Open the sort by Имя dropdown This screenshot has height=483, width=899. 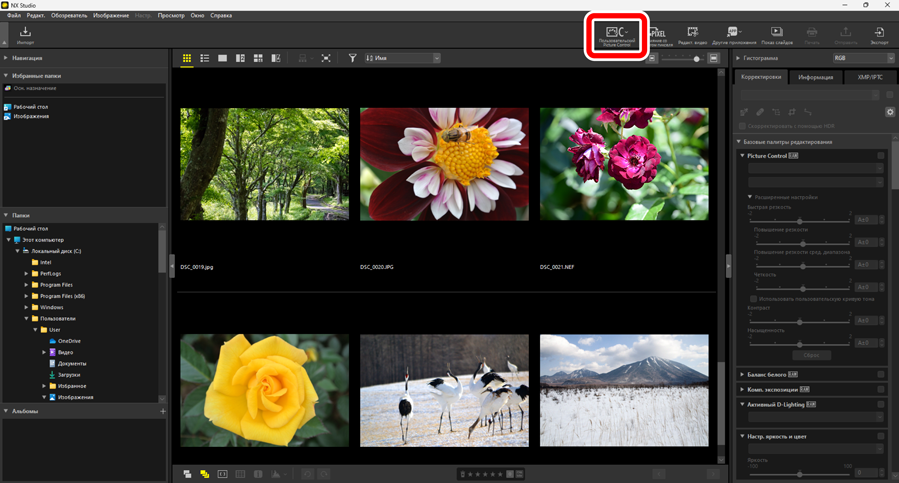tap(402, 59)
